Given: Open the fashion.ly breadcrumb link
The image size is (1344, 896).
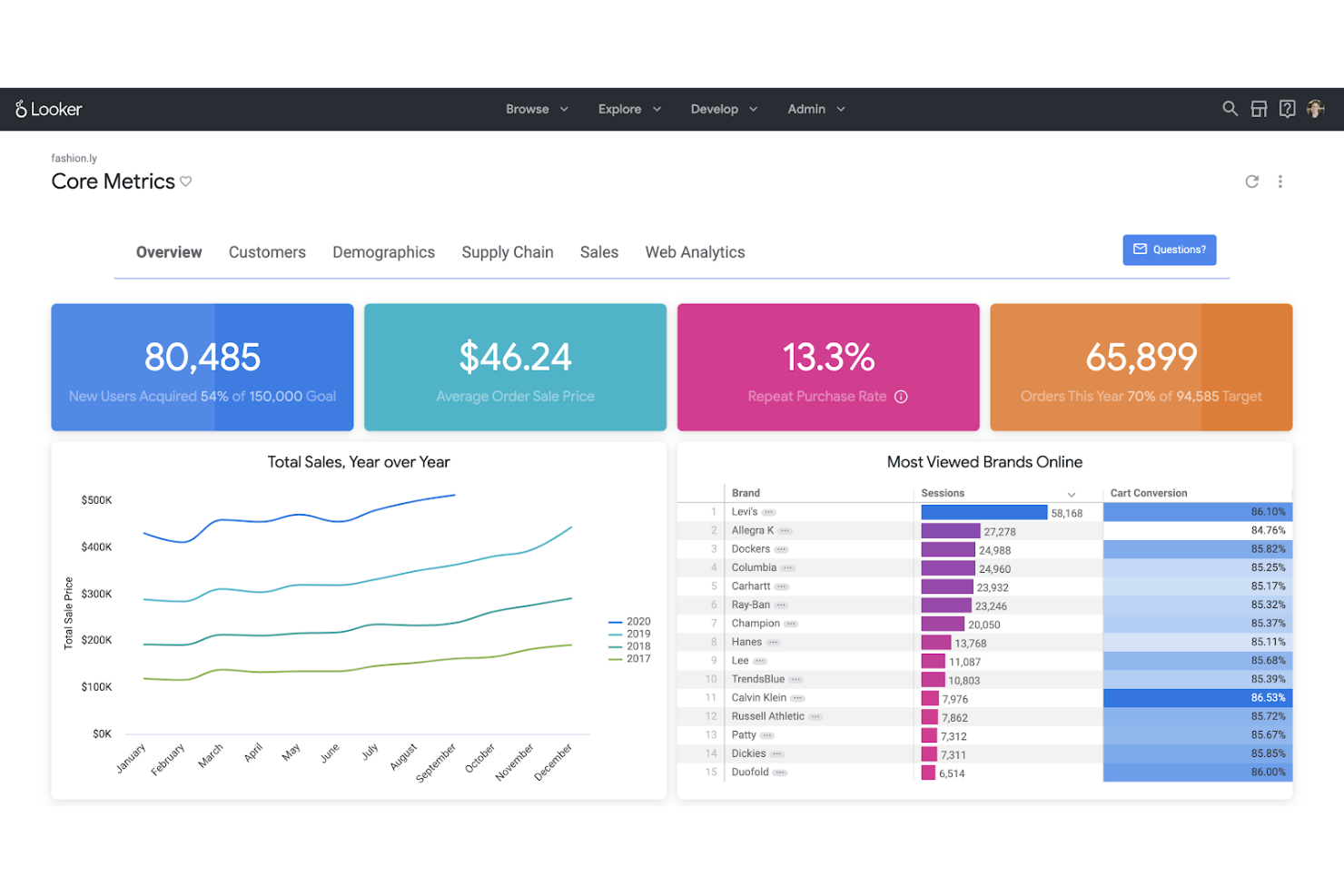Looking at the screenshot, I should 74,157.
